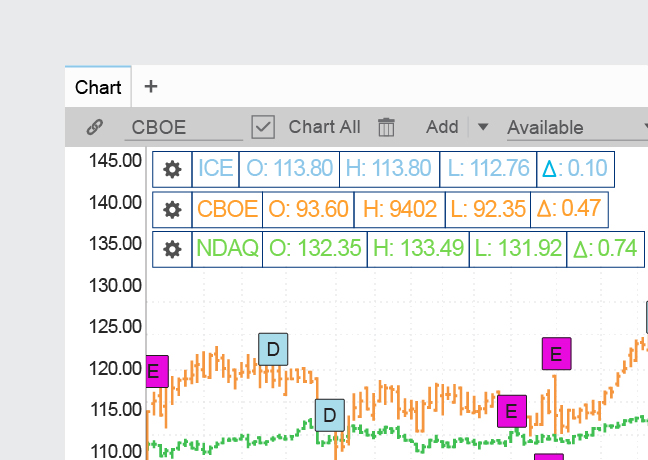Click the 115.00 price axis label
648x460 pixels.
point(116,410)
